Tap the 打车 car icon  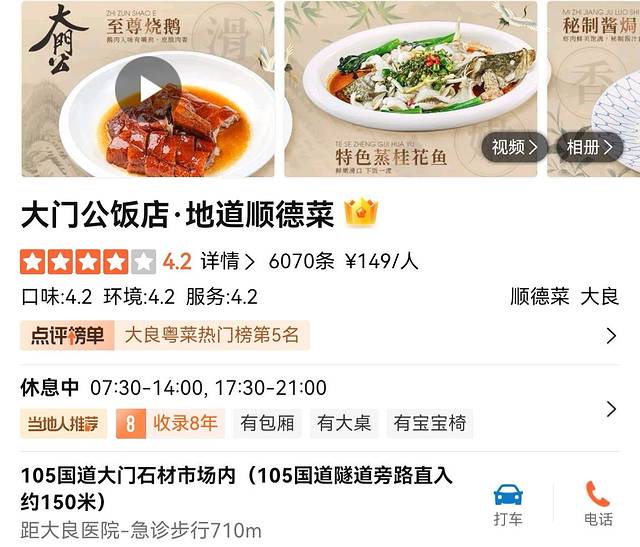coord(508,495)
